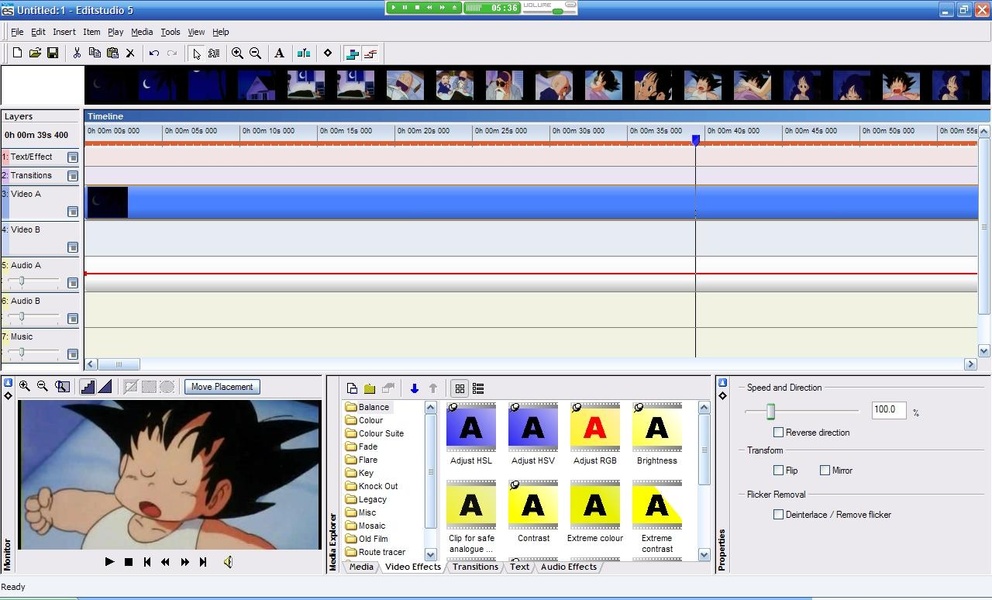992x600 pixels.
Task: Select the Cut scissors icon
Action: click(76, 53)
